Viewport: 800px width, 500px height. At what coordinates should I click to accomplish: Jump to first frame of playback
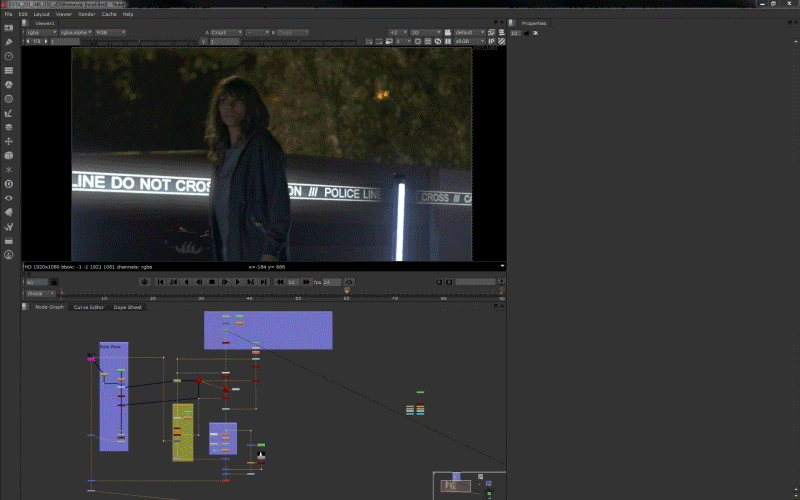160,282
